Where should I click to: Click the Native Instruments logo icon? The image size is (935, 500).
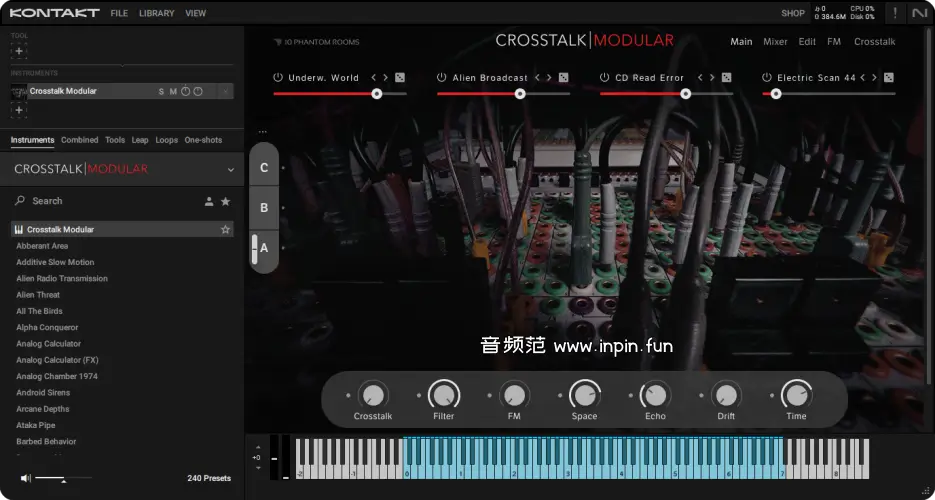coord(920,13)
